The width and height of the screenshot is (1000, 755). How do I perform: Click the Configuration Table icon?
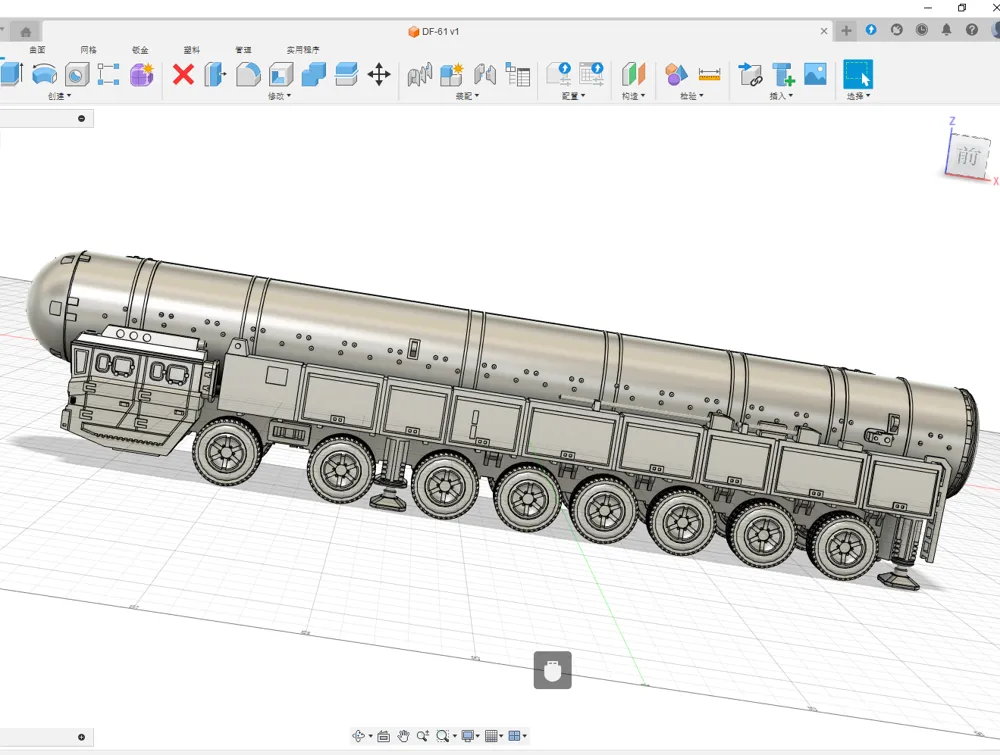[591, 74]
